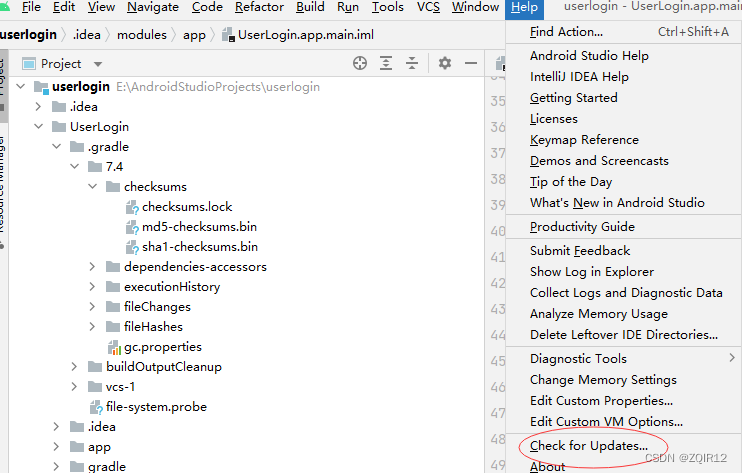Choose Find Action... in Help menu
The height and width of the screenshot is (473, 742).
click(x=624, y=32)
